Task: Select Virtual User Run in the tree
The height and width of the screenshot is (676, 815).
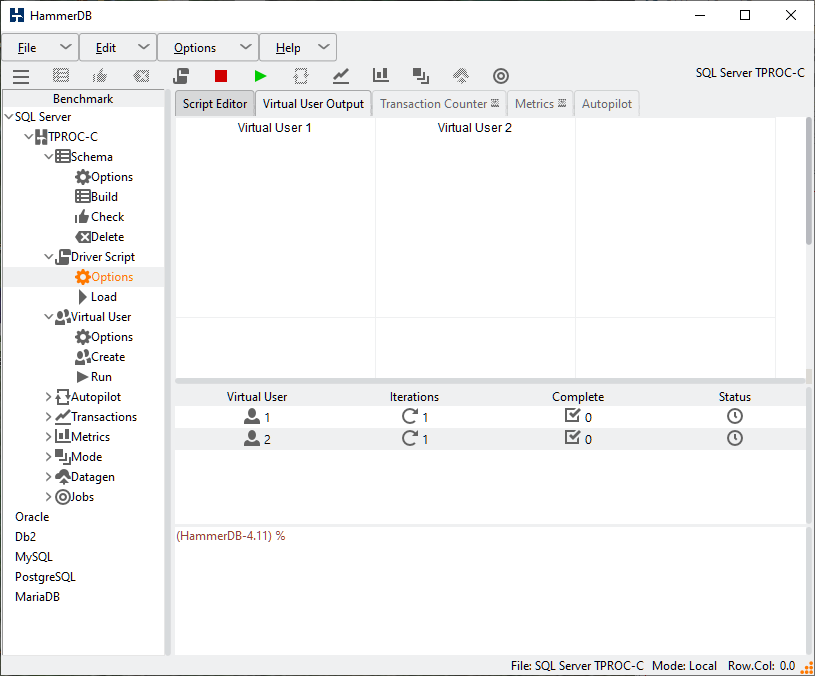Action: [94, 377]
